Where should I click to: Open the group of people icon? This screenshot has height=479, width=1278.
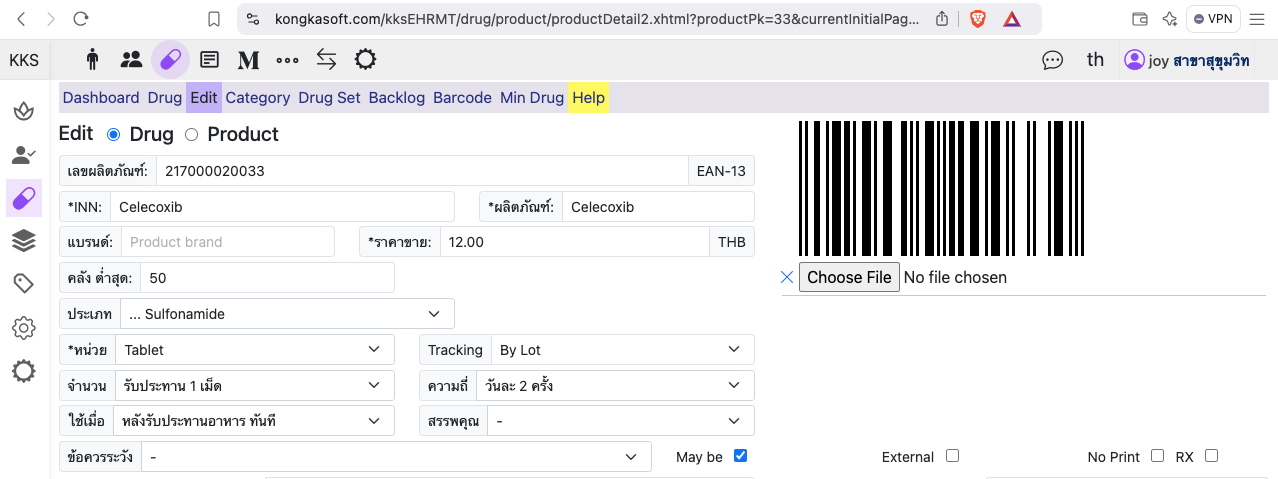pyautogui.click(x=131, y=60)
